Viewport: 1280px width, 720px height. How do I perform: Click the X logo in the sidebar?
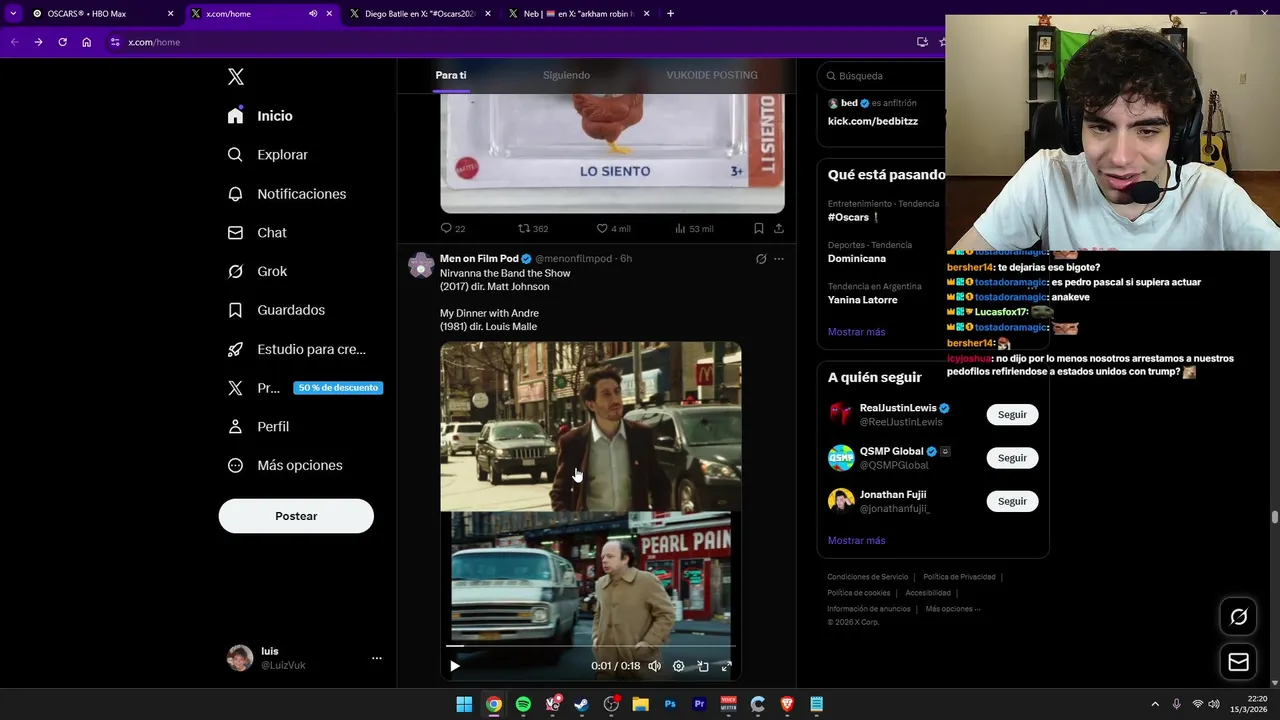235,77
